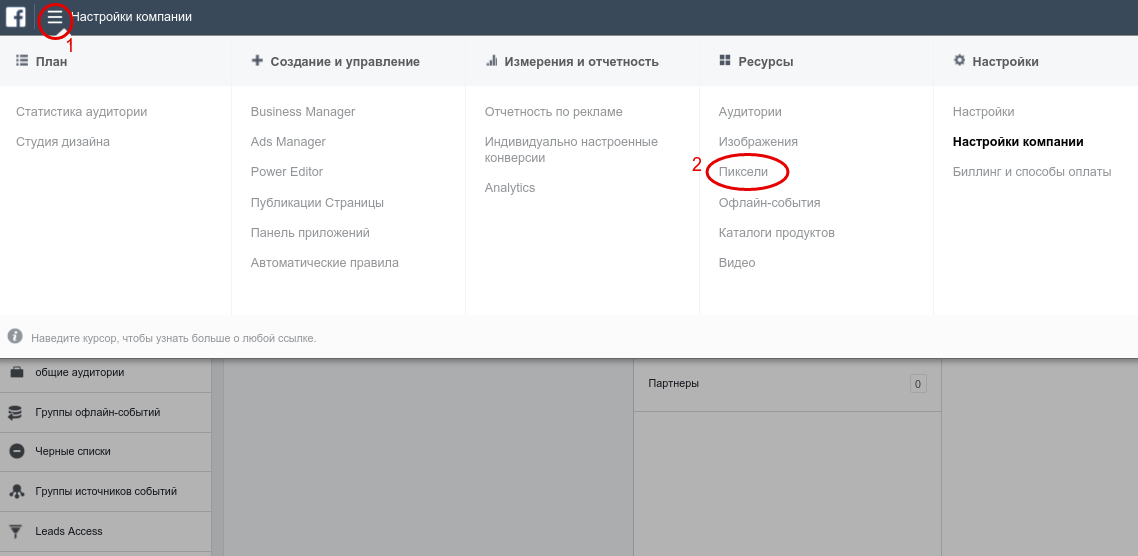
Task: Click the info icon near hover hint
Action: point(14,337)
